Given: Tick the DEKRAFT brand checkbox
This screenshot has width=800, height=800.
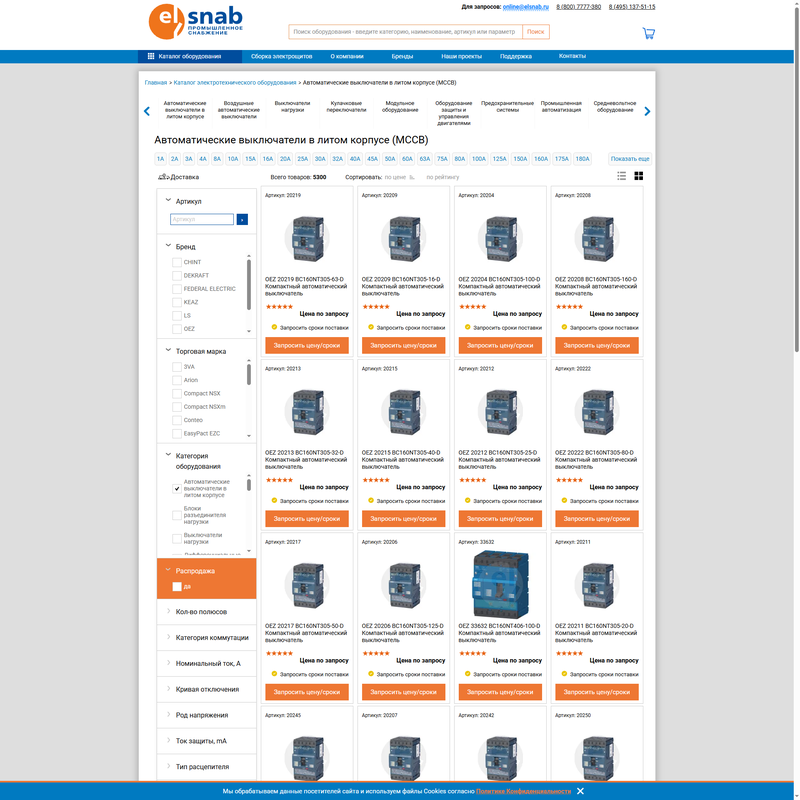Looking at the screenshot, I should click(x=177, y=276).
